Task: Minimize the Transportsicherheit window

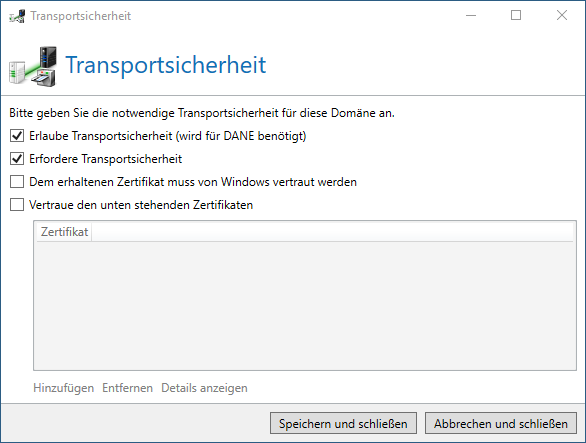Action: pos(471,15)
